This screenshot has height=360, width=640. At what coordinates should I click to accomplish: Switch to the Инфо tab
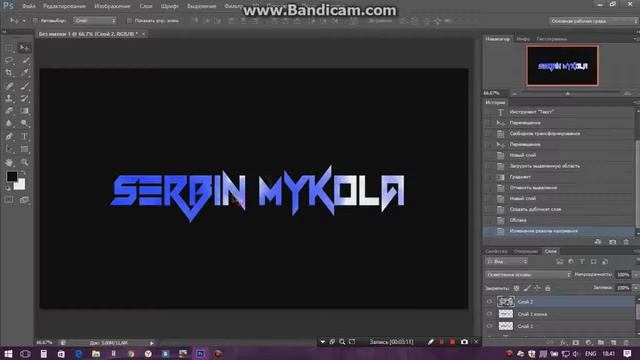[x=523, y=39]
